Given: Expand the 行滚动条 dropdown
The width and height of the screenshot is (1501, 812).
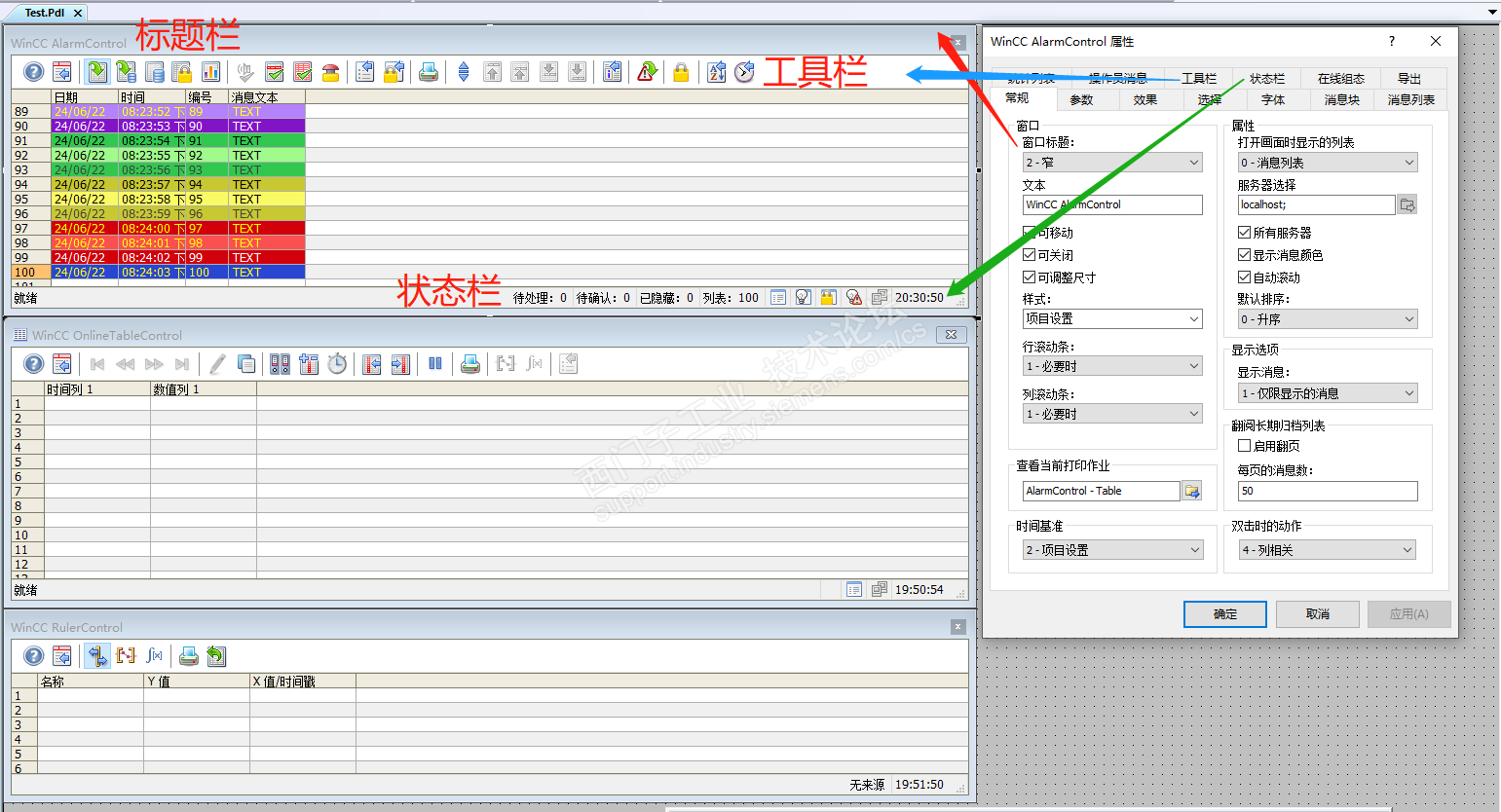Looking at the screenshot, I should coord(1112,366).
